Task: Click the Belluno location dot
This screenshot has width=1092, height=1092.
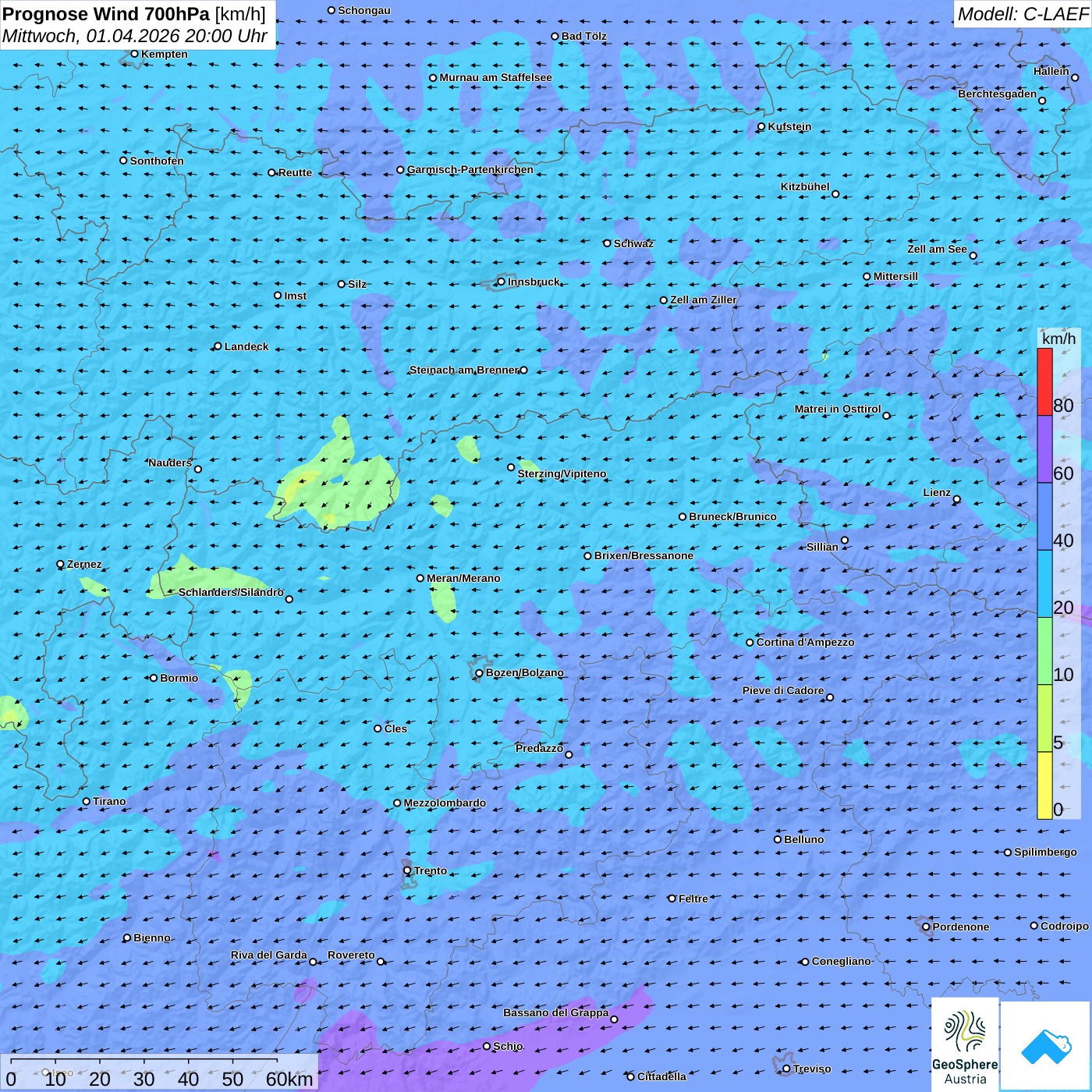Action: coord(778,839)
